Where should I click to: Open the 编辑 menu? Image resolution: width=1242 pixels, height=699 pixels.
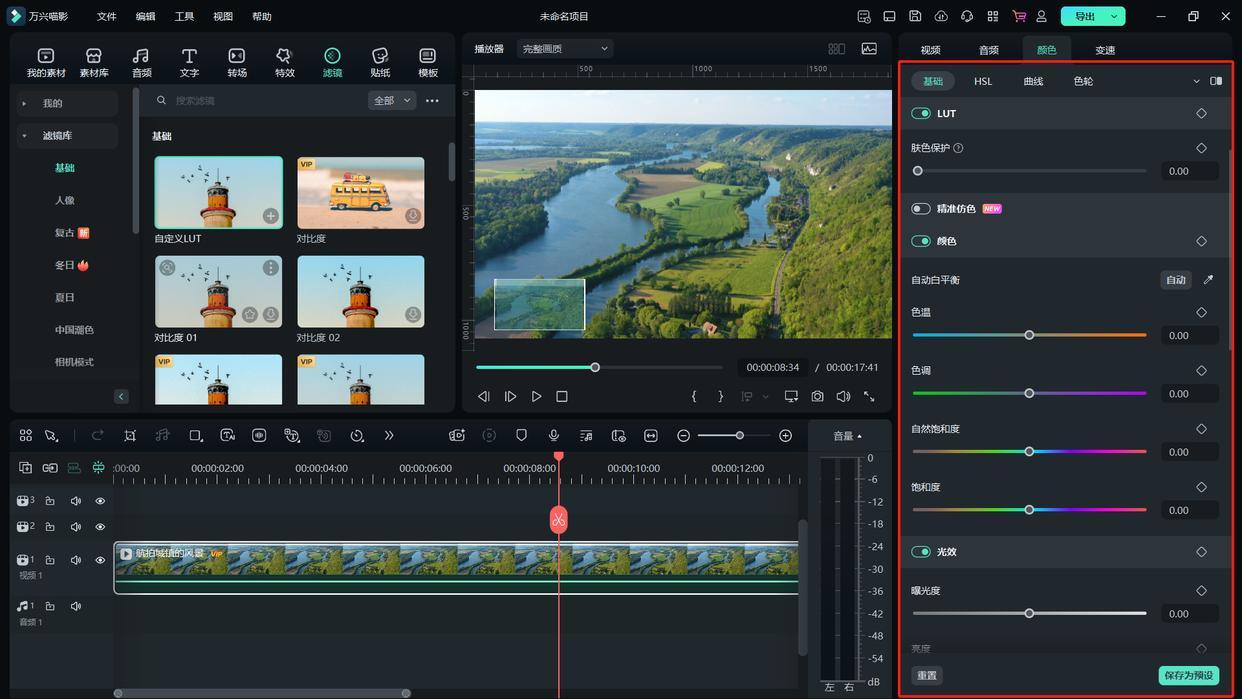point(145,17)
